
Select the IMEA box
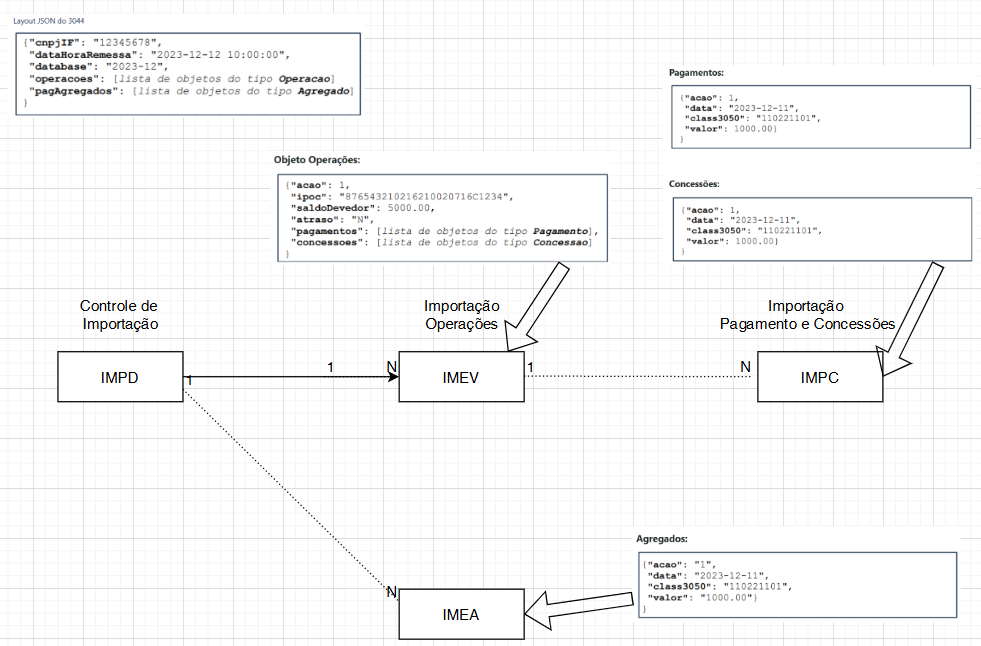click(x=461, y=614)
